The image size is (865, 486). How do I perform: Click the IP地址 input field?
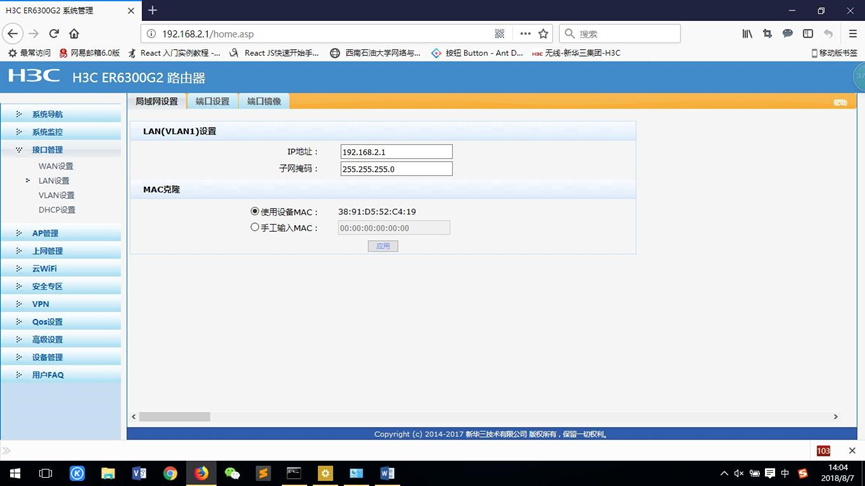pos(396,152)
